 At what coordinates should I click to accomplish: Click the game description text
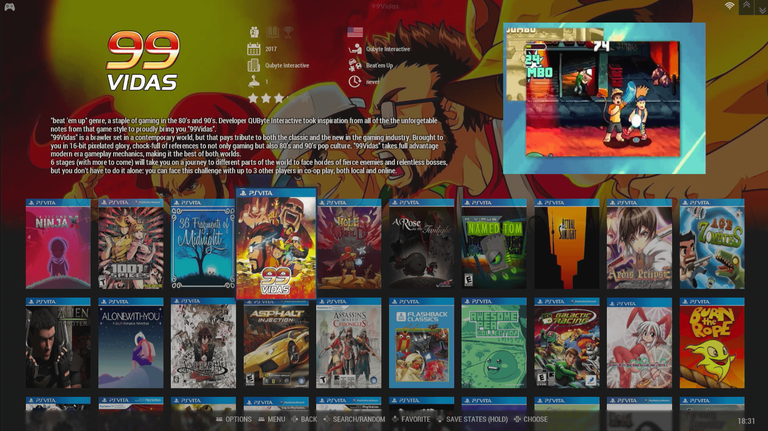249,145
